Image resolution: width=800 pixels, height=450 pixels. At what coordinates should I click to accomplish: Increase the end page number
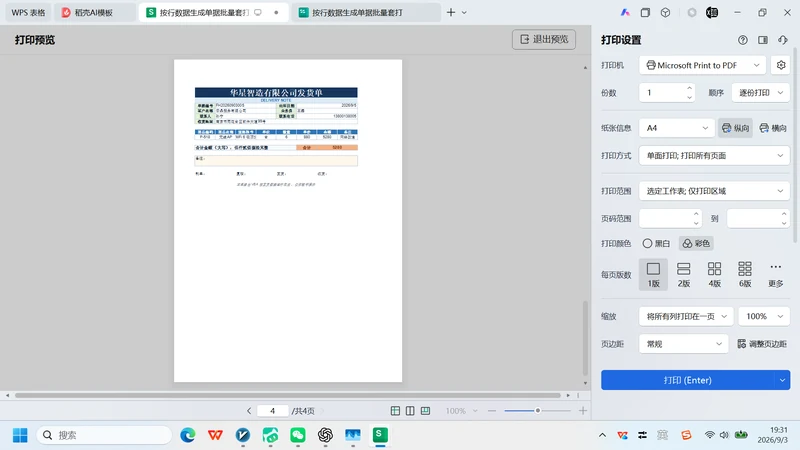[x=784, y=214]
